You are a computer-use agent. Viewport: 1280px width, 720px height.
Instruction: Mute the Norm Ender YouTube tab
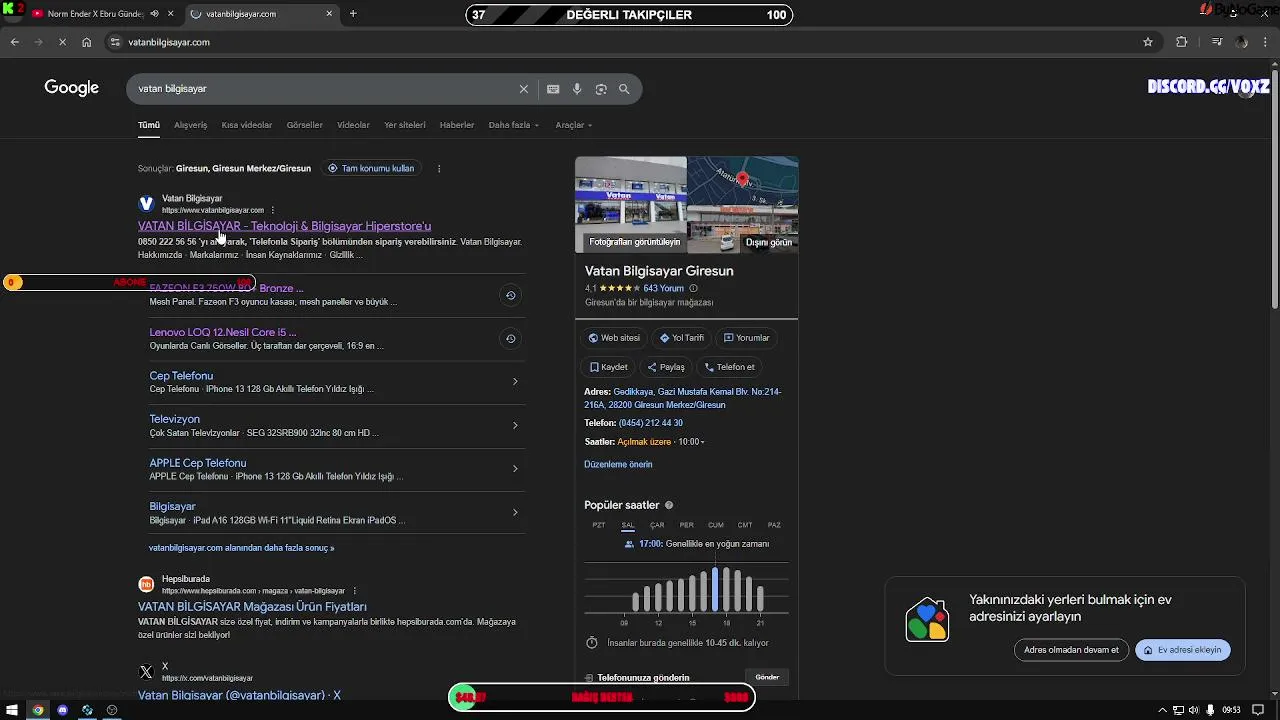tap(154, 14)
